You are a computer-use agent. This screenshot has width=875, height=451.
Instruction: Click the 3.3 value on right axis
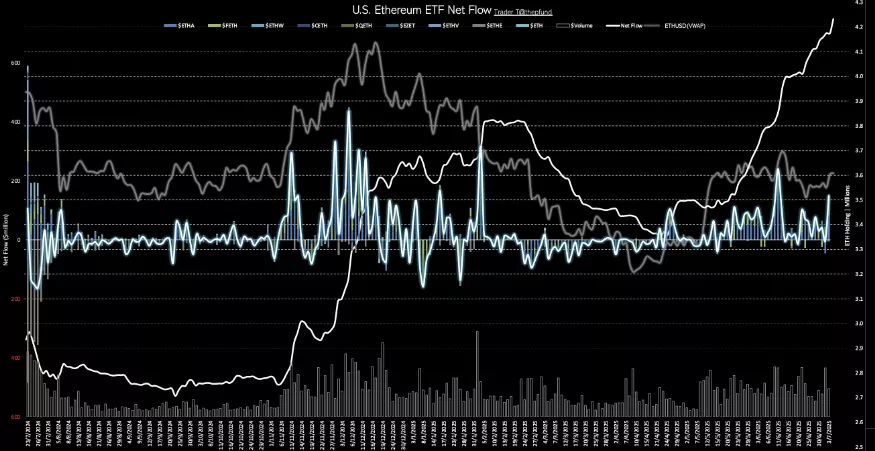[x=859, y=250]
